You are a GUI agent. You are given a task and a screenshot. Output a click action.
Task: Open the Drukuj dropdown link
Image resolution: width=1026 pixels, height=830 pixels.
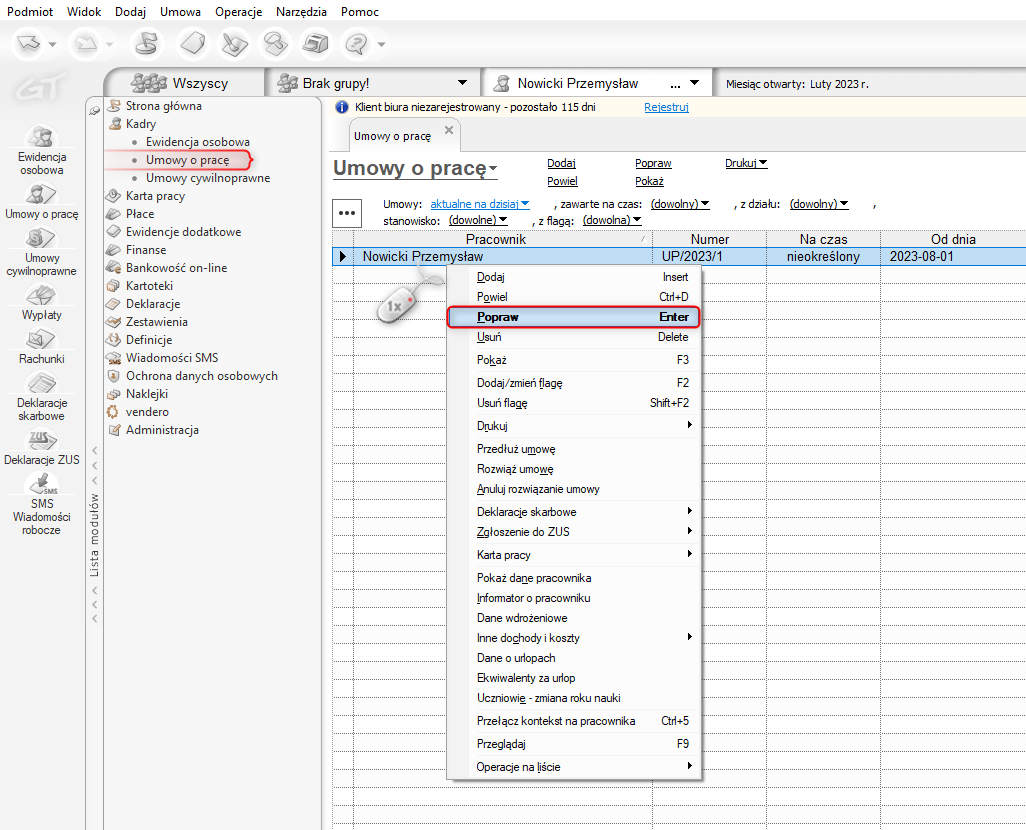pos(745,163)
